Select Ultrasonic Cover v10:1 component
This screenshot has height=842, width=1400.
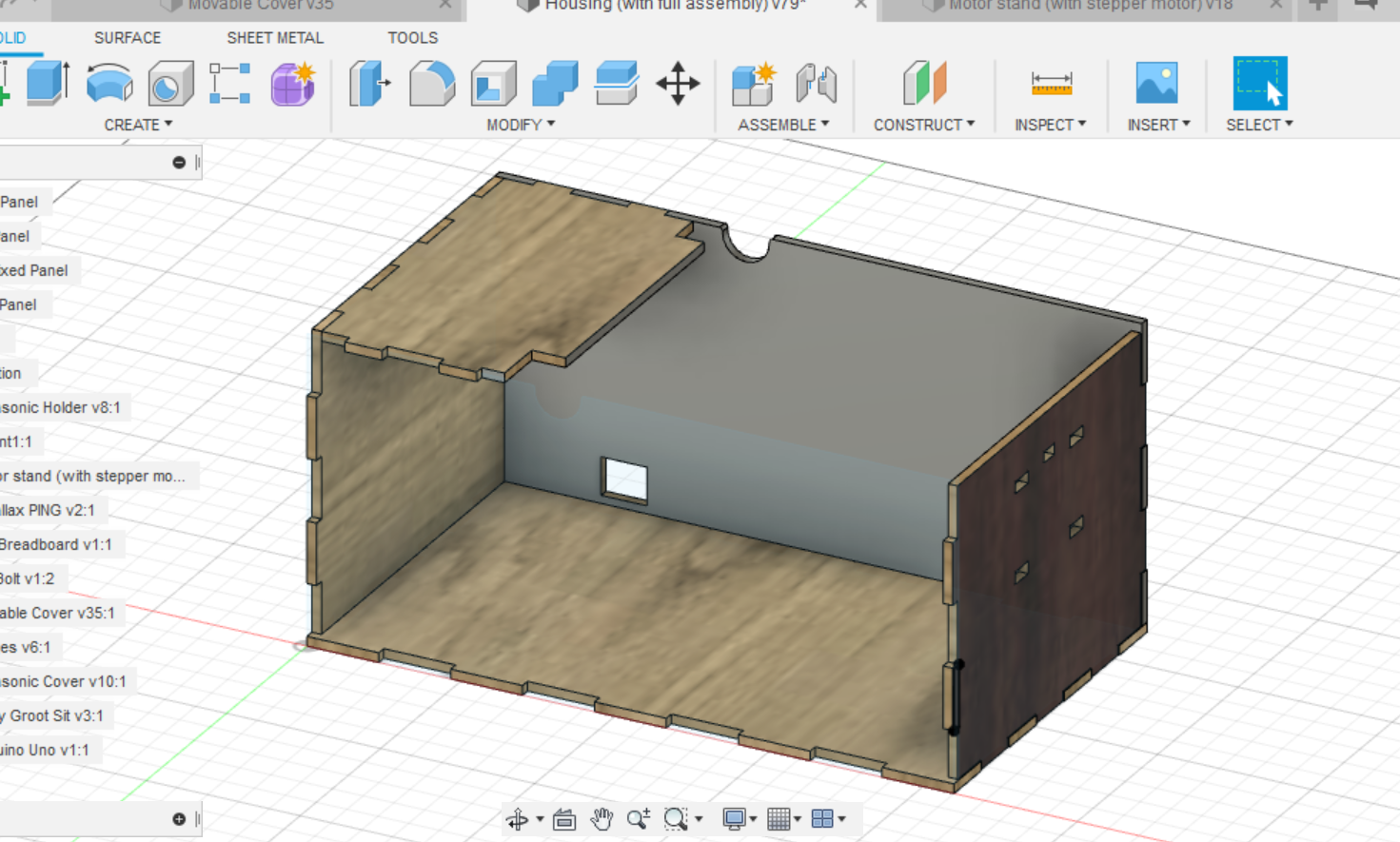point(63,681)
